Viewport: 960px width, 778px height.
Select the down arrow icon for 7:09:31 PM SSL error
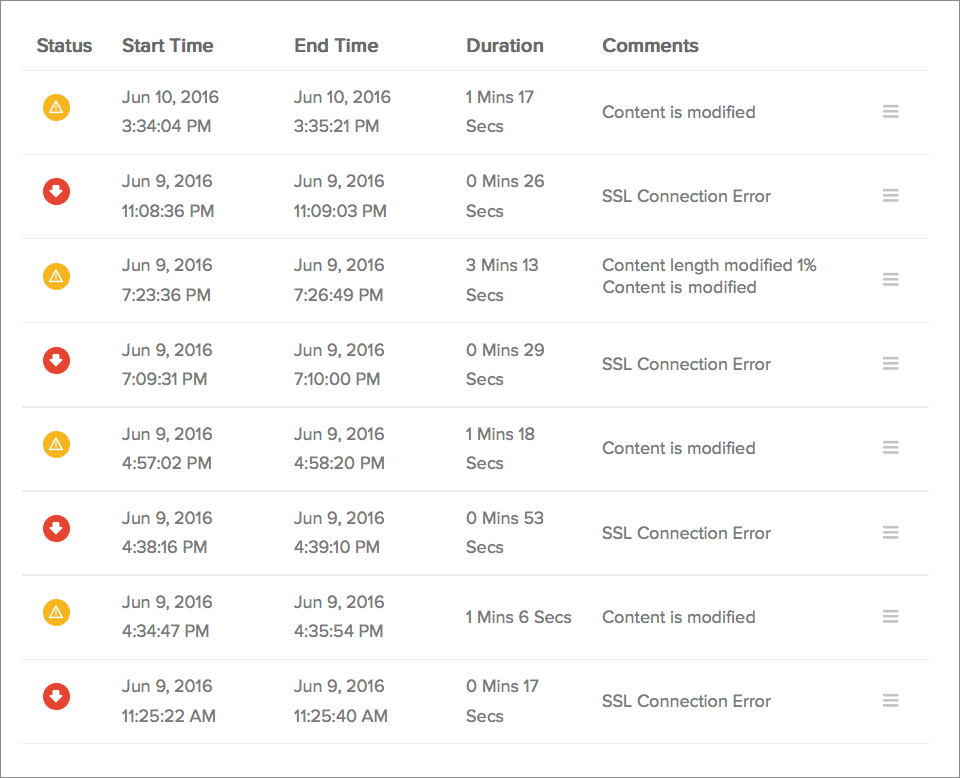56,361
